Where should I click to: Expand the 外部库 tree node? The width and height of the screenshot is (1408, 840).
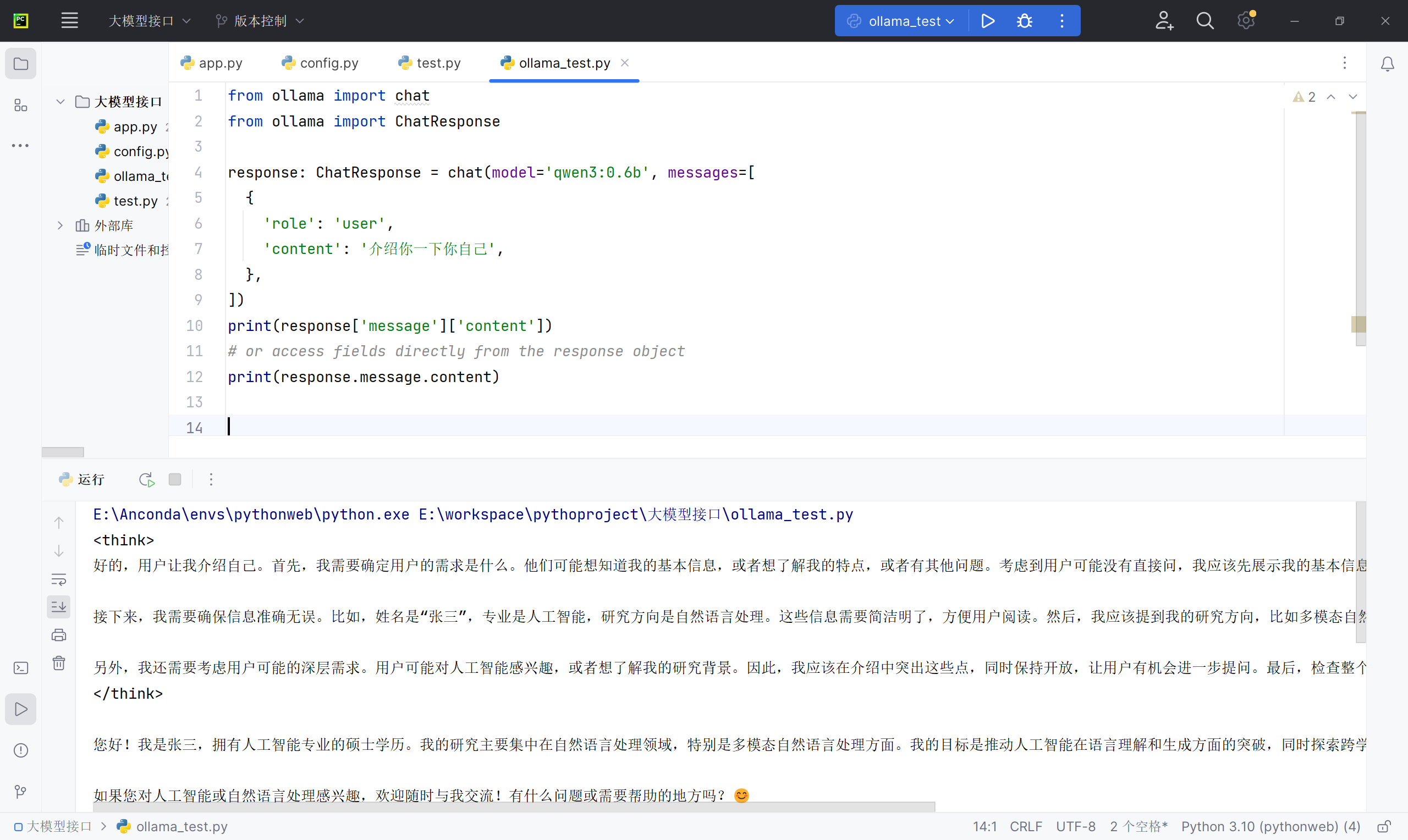tap(60, 225)
